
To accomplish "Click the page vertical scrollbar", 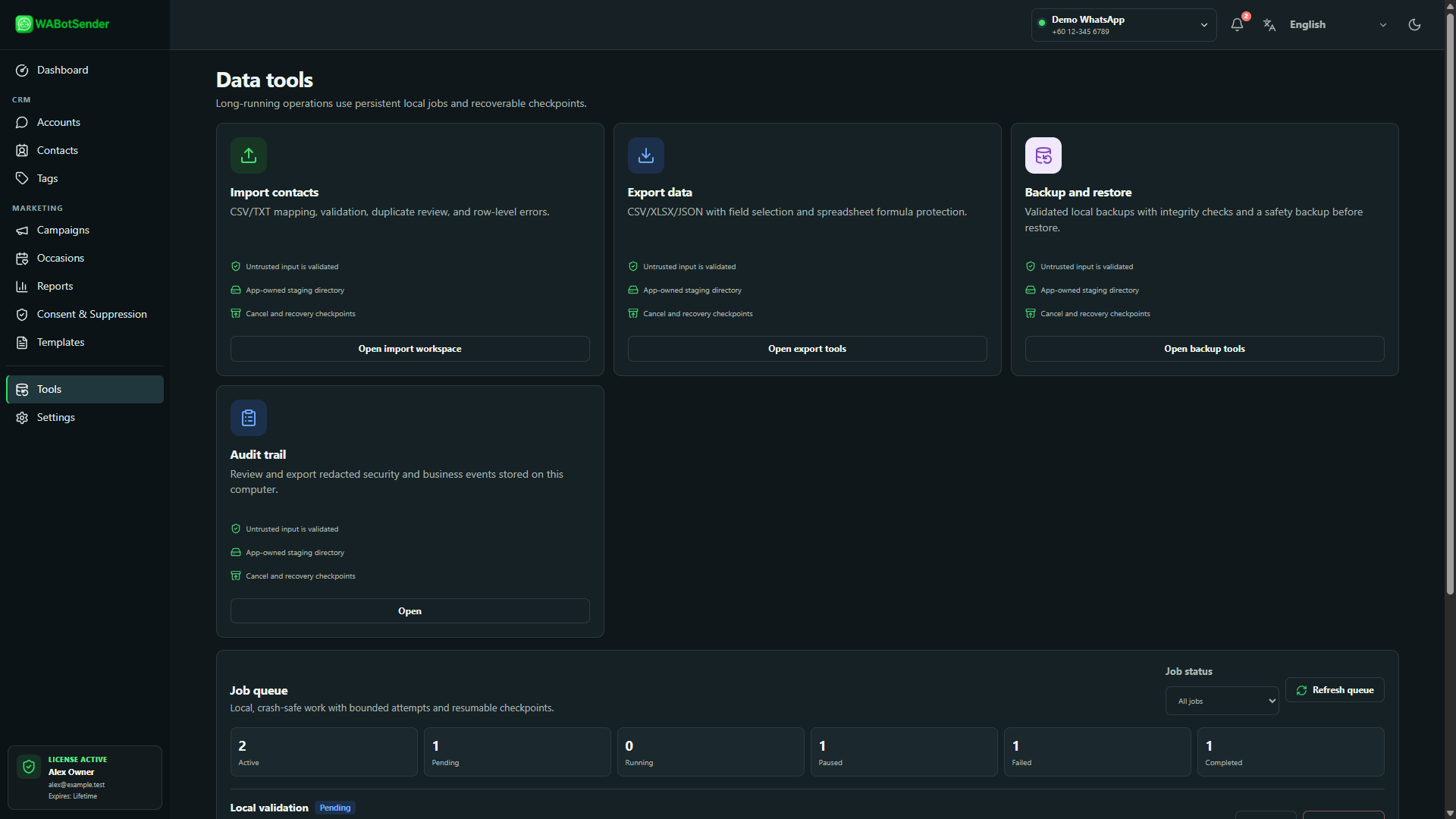I will click(1450, 303).
